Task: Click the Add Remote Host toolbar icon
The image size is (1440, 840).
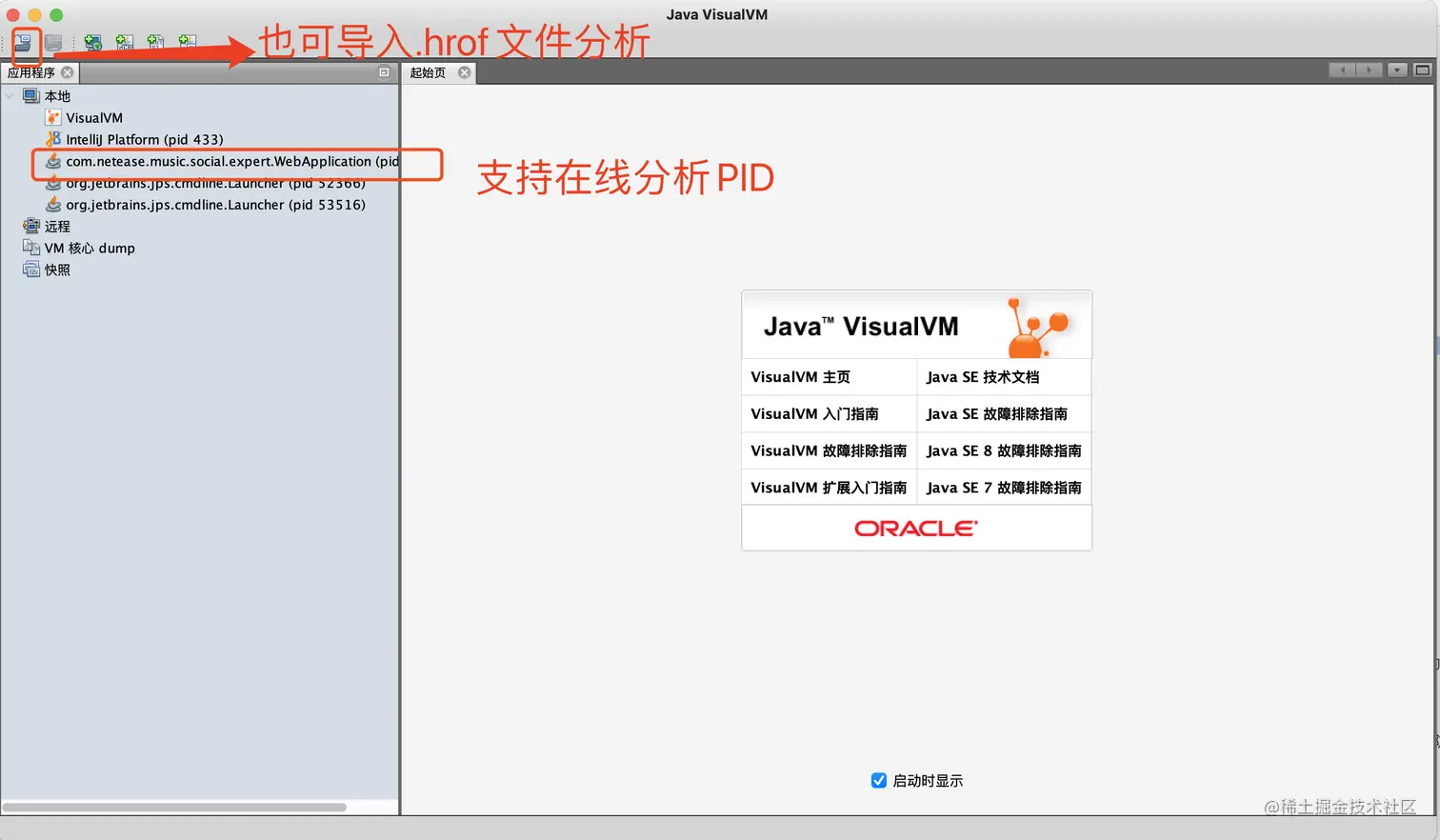Action: [x=93, y=43]
